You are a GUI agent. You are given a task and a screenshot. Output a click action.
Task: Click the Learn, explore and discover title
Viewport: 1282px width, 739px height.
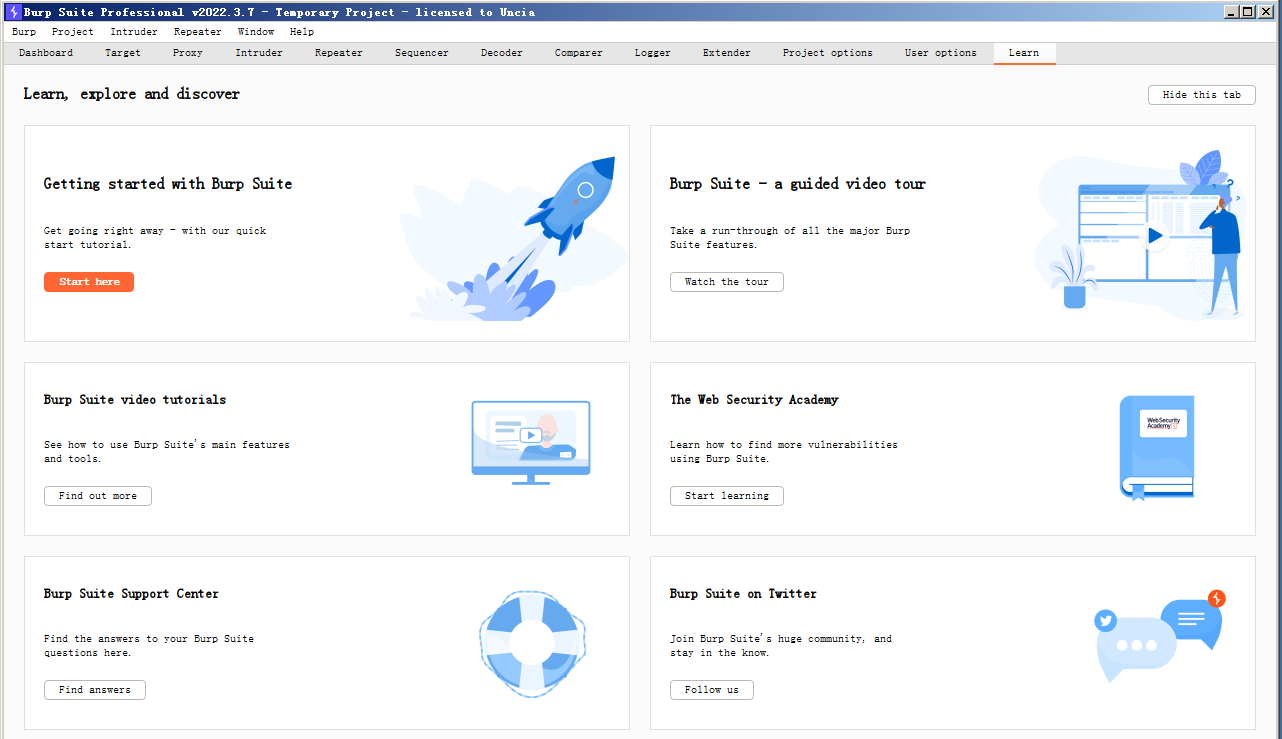pyautogui.click(x=132, y=94)
